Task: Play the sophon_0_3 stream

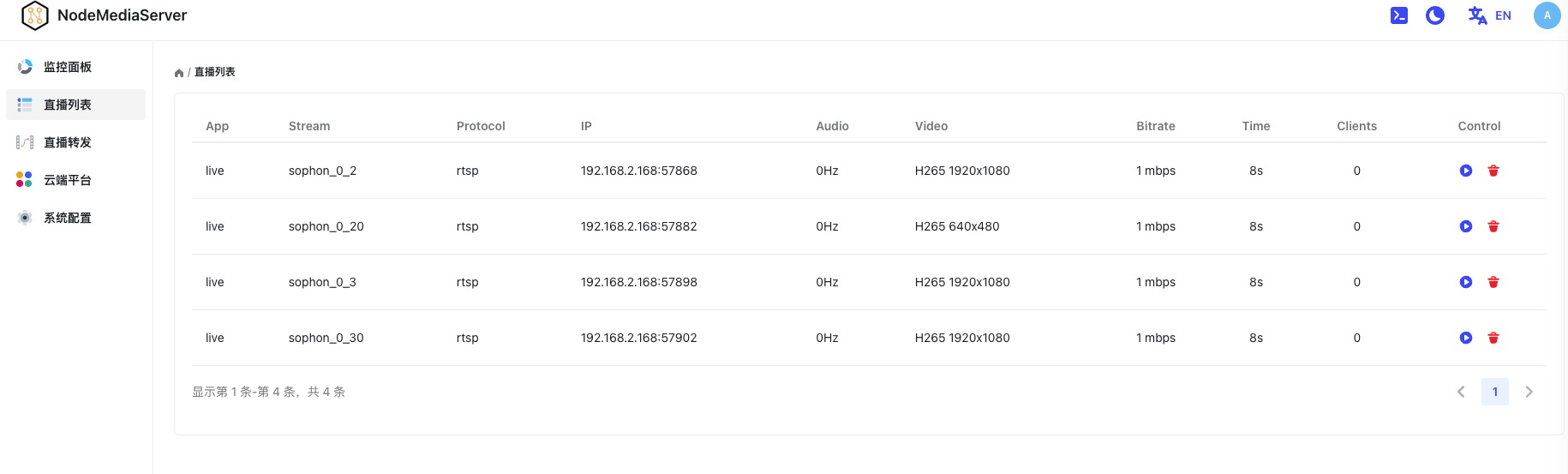Action: (1466, 282)
